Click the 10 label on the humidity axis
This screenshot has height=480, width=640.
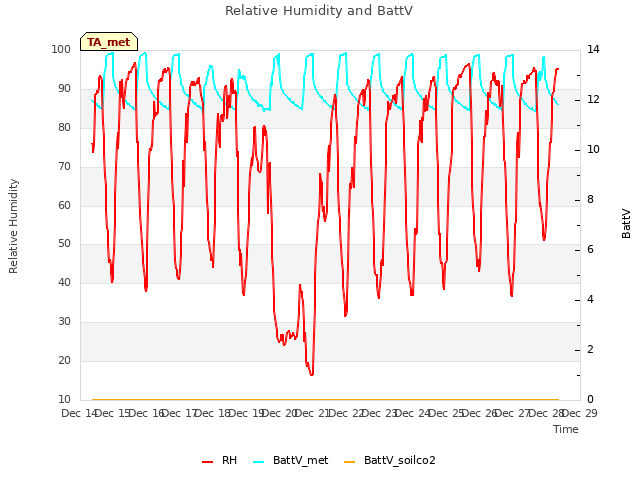point(64,399)
